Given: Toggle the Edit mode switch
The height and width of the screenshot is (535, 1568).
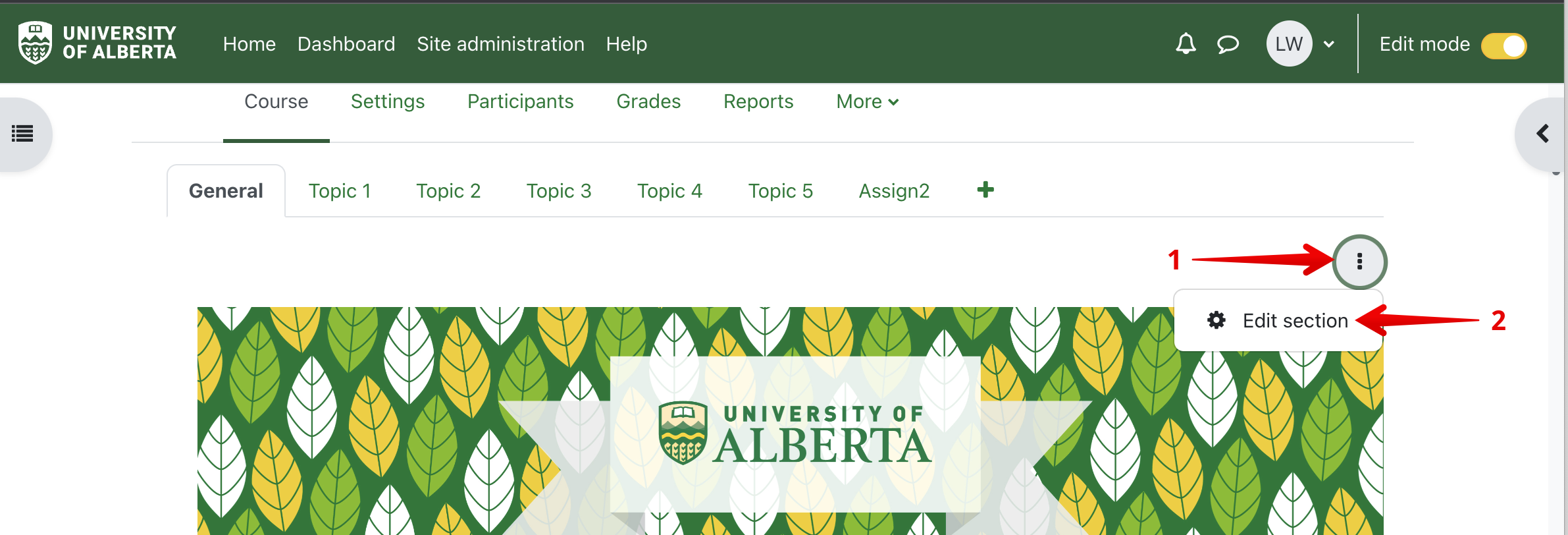Looking at the screenshot, I should coord(1503,45).
